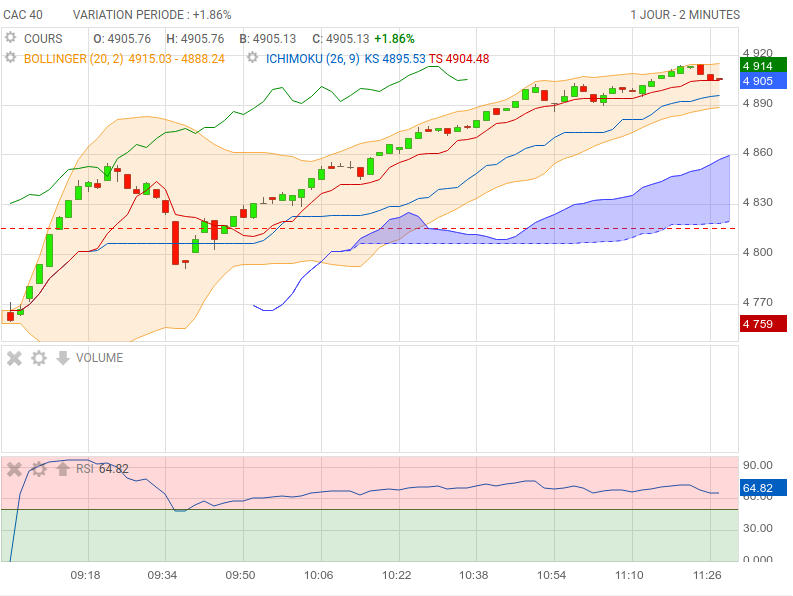The image size is (793, 596).
Task: Click the O: 4905.76 open value
Action: coord(122,39)
